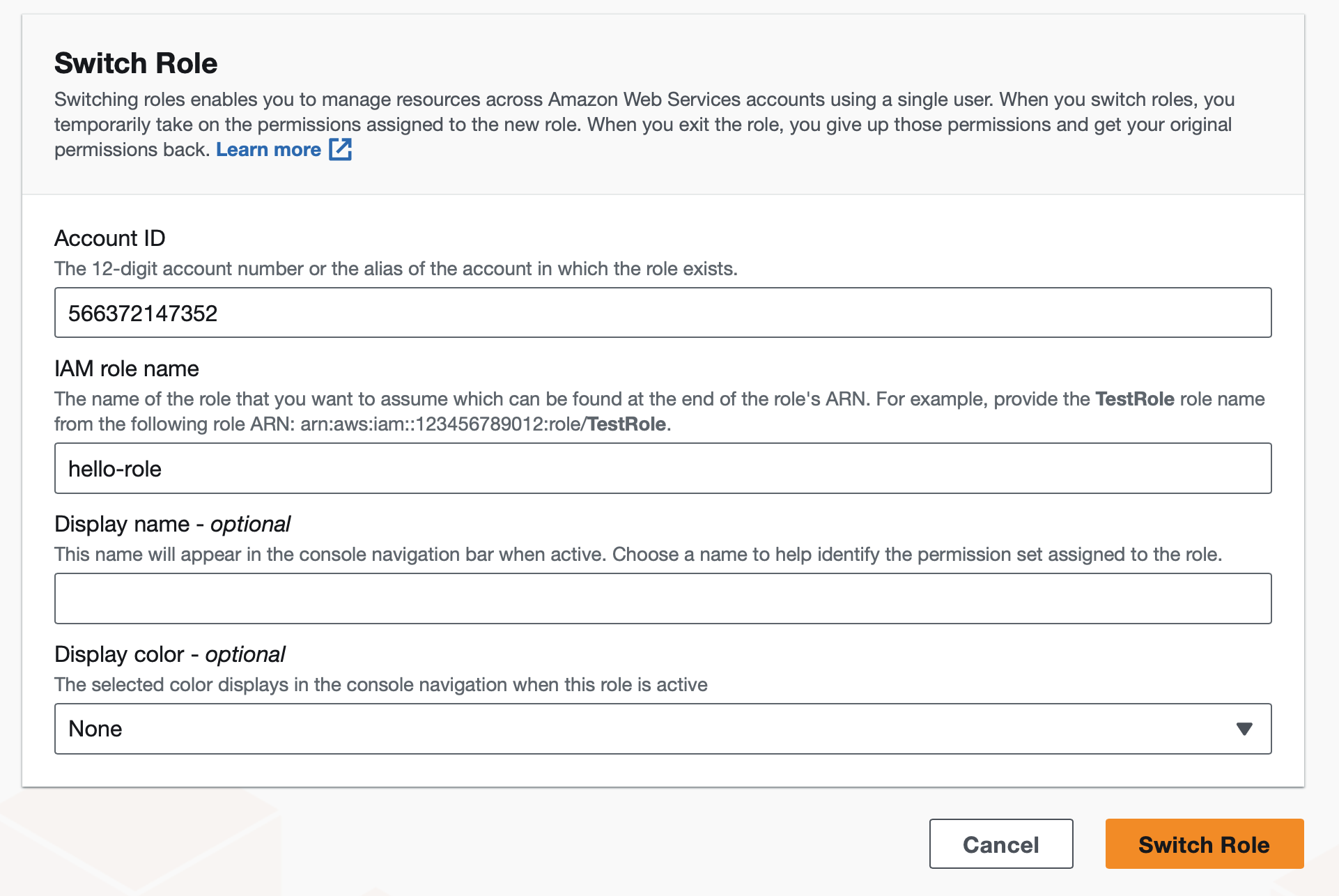
Task: Click the Account ID field label
Action: coord(110,238)
